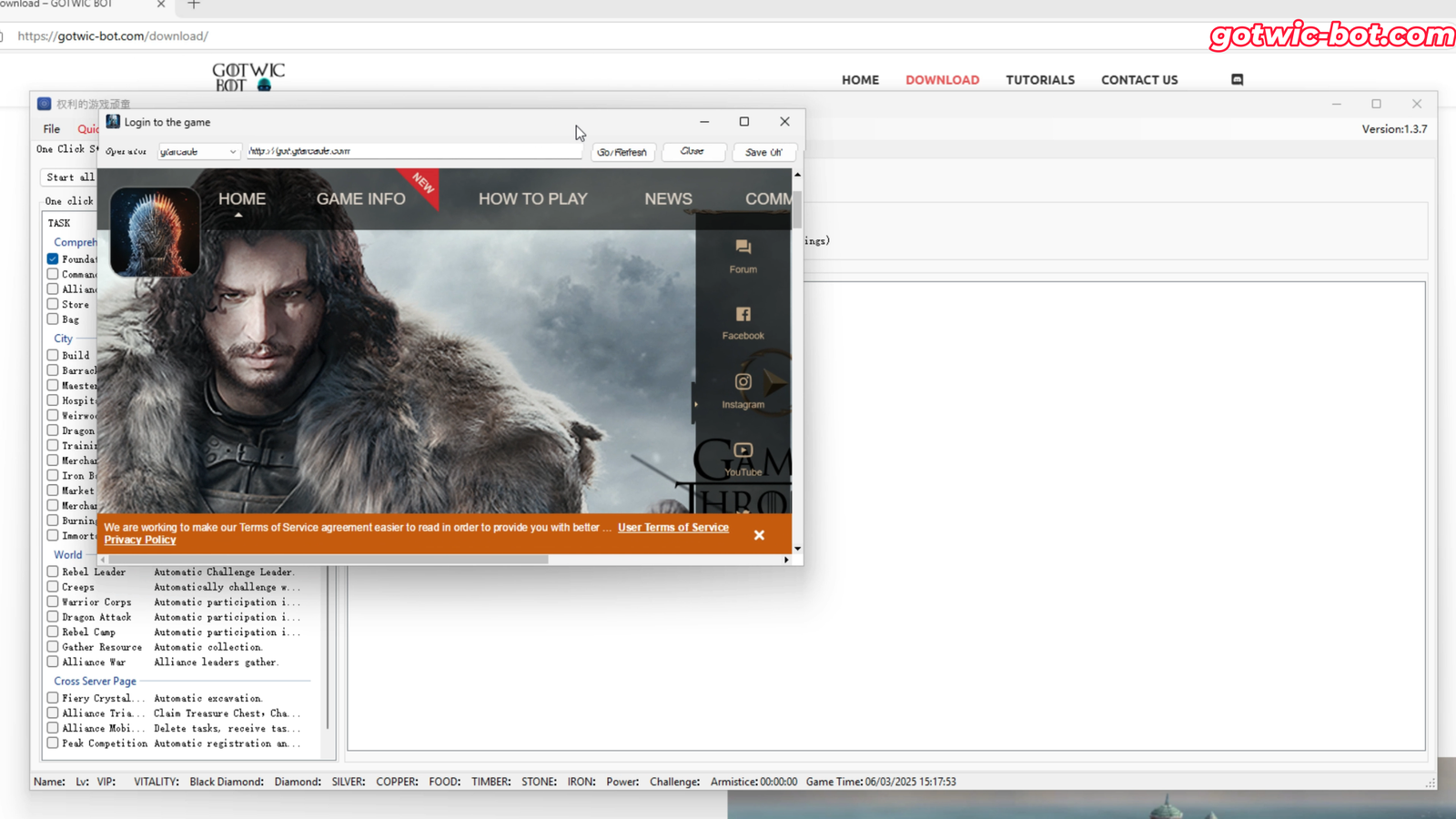Click the Cross Server Page section header
The image size is (1456, 819).
(x=95, y=682)
